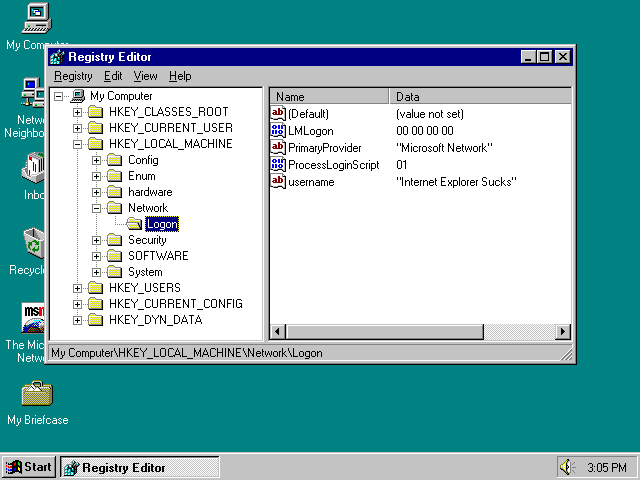640x480 pixels.
Task: Click the HKEY_USERS folder icon
Action: click(x=96, y=288)
